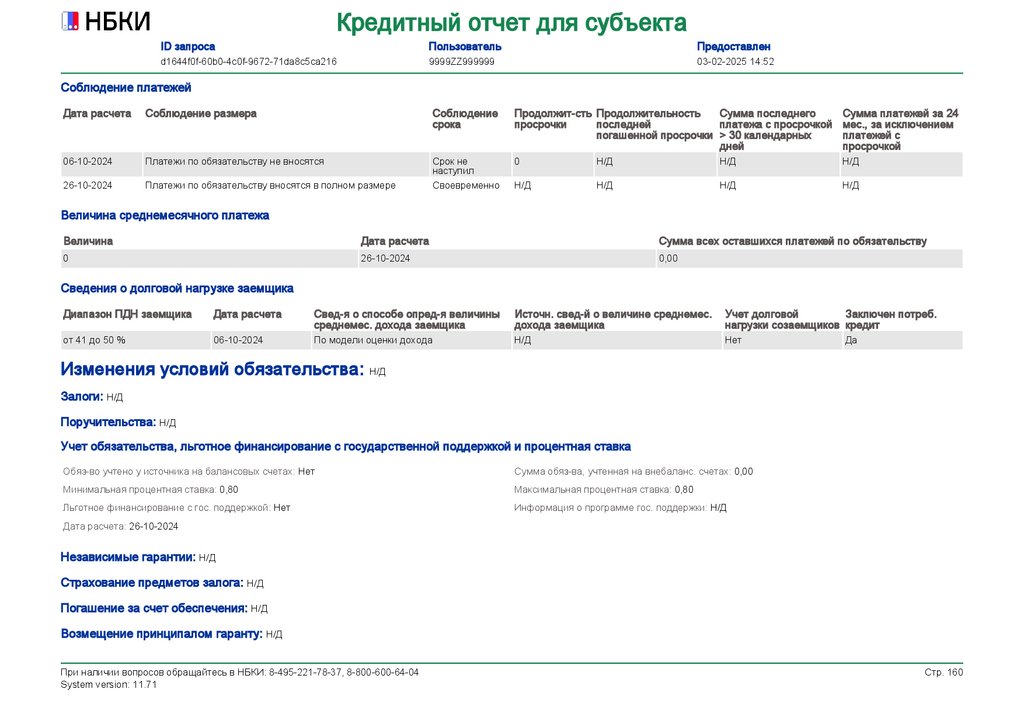Screen dimensions: 1024x724
Task: Click Сведения о долговой нагрузке заемщика heading
Action: [177, 289]
